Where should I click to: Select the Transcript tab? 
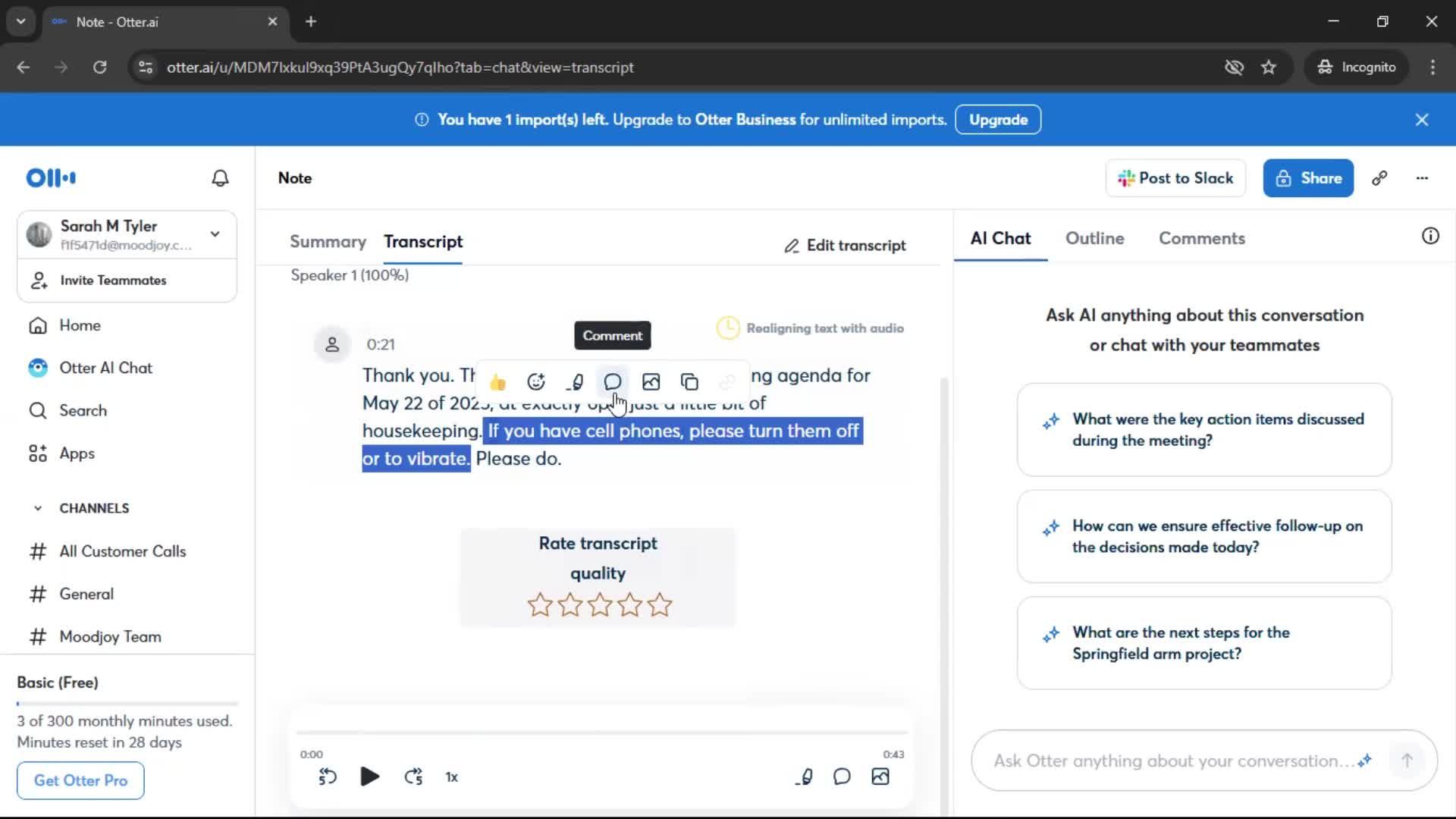click(x=423, y=241)
